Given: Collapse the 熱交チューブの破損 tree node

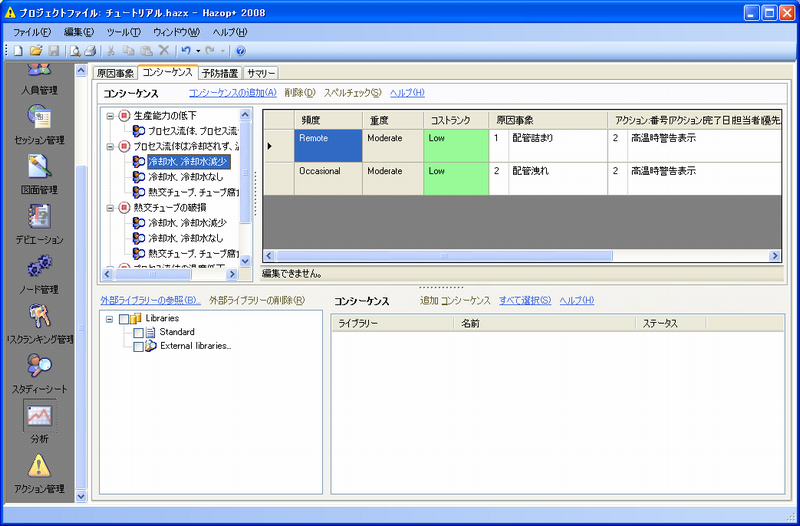Looking at the screenshot, I should coord(110,208).
